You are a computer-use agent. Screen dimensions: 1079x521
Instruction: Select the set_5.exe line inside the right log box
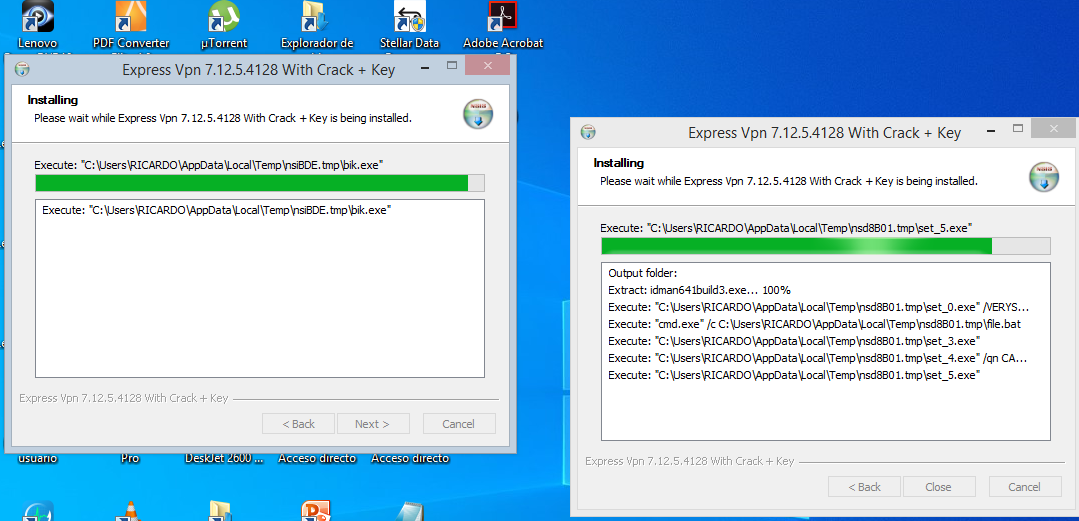[794, 375]
